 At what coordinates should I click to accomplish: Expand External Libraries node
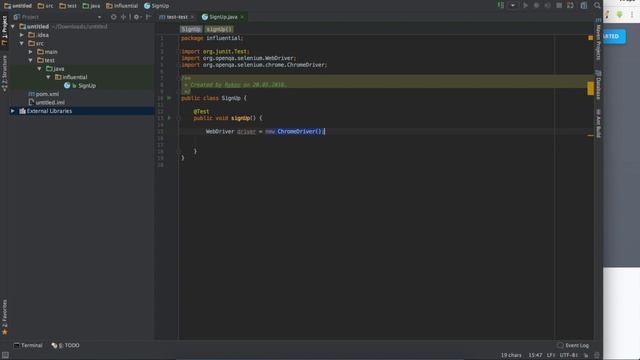pos(13,111)
